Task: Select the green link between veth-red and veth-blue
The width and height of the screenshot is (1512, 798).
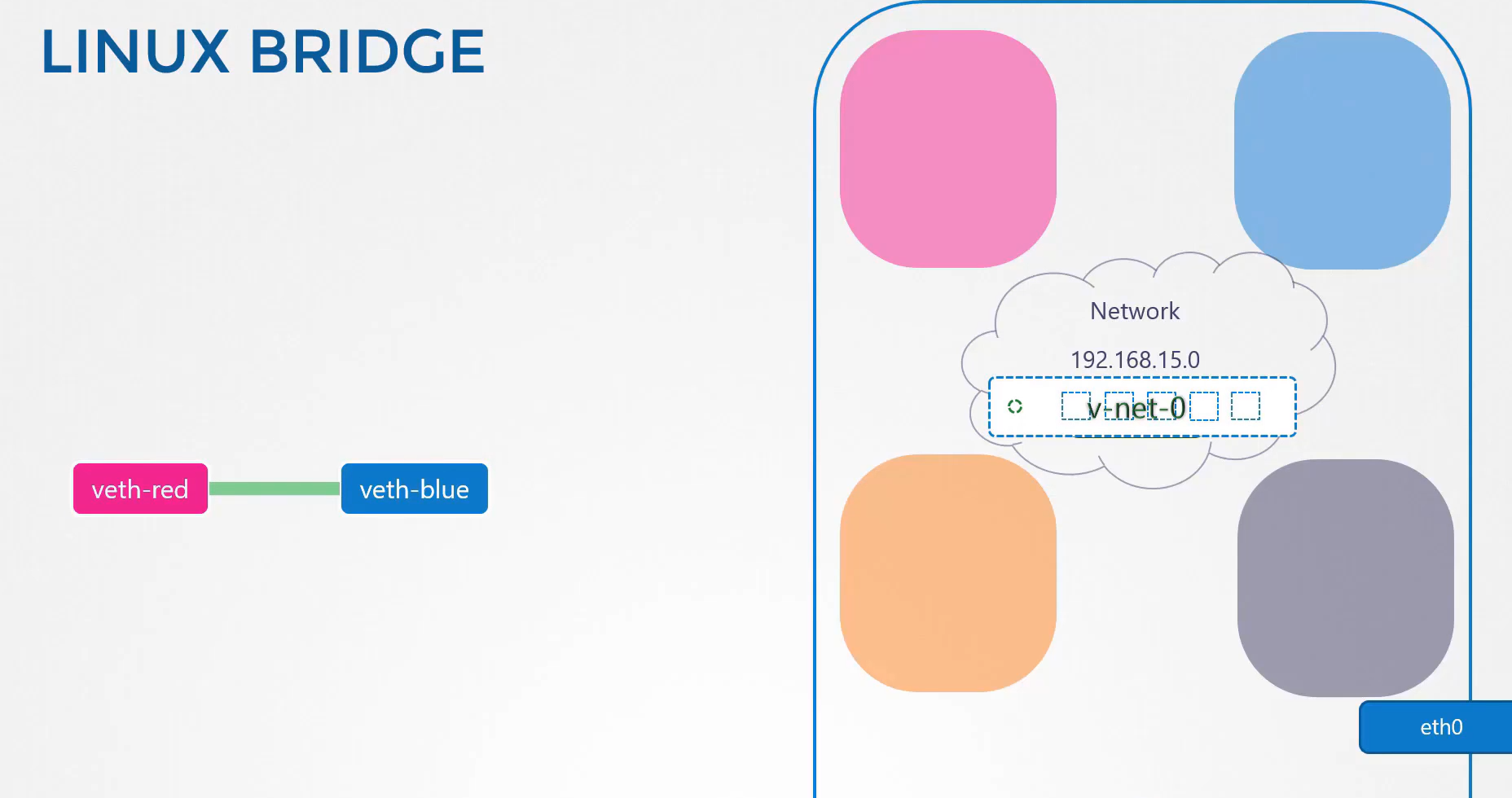Action: tap(275, 489)
